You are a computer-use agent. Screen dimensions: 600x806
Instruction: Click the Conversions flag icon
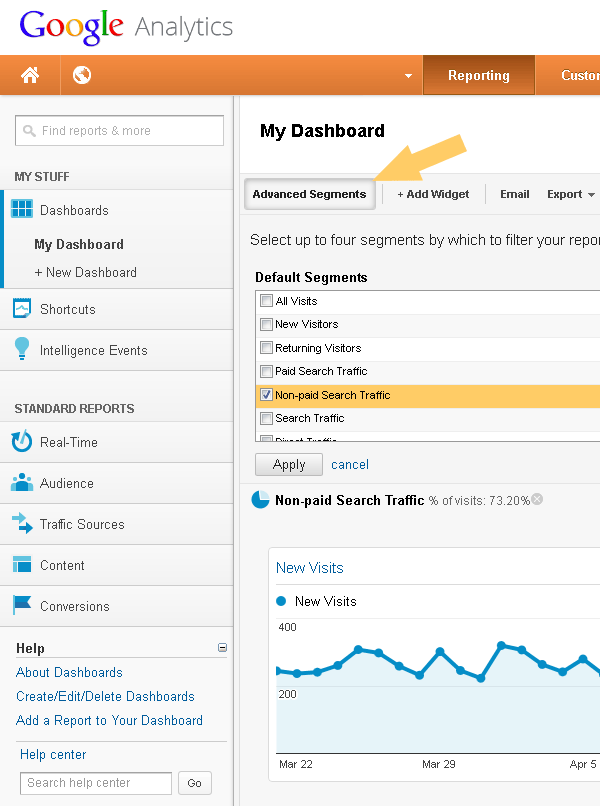coord(22,605)
